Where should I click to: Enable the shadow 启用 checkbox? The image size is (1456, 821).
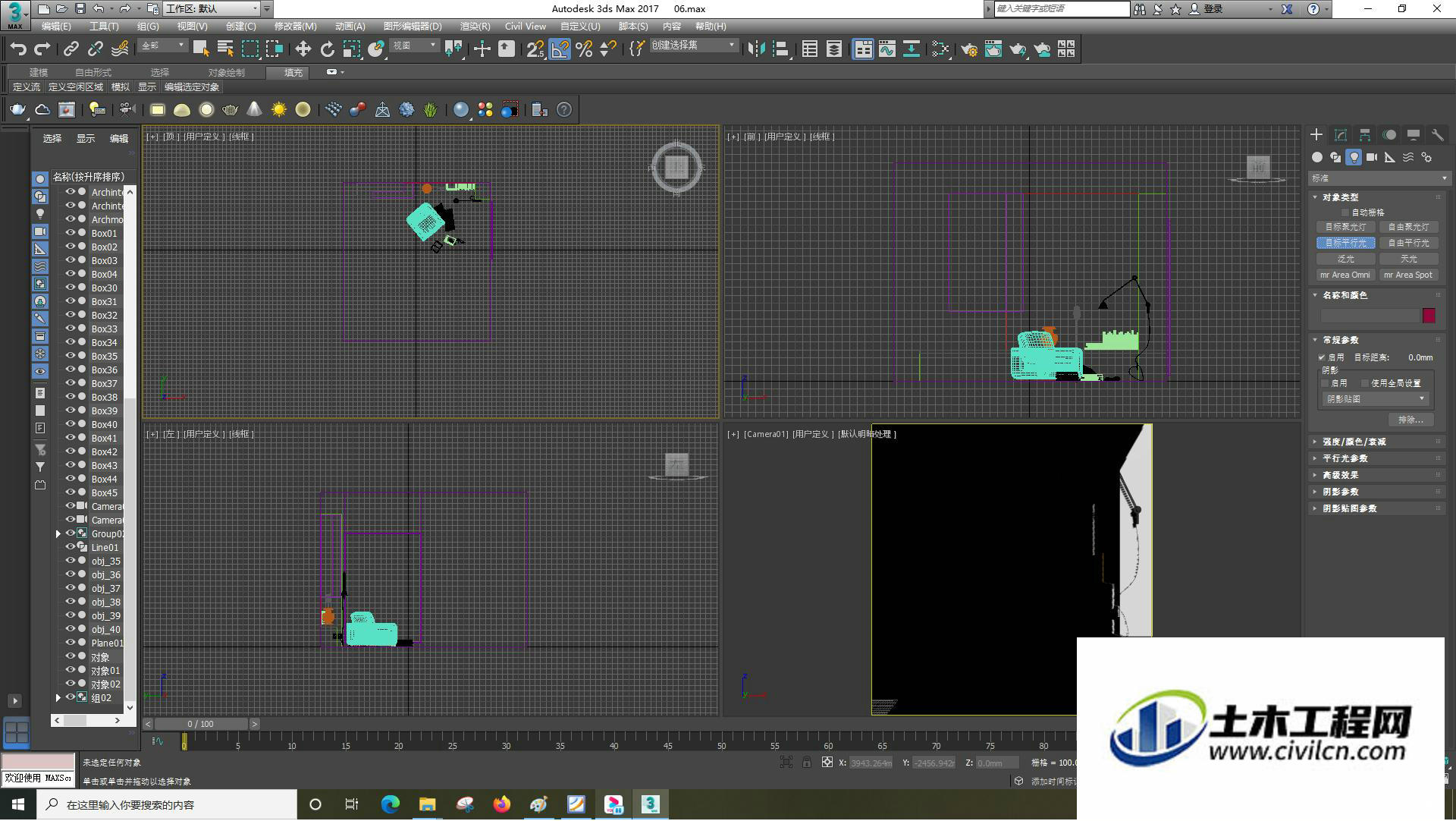tap(1326, 383)
